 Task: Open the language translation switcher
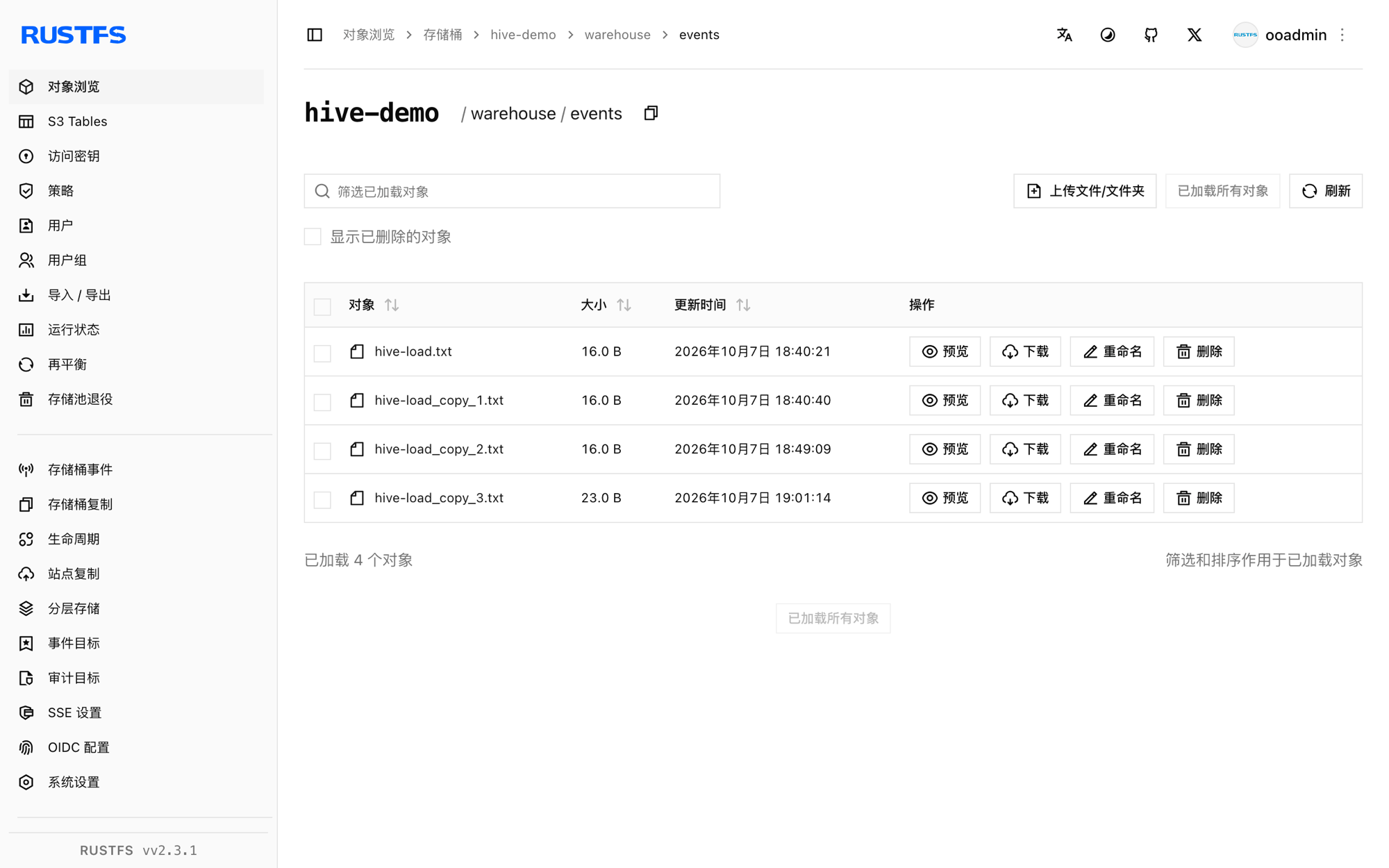point(1064,35)
